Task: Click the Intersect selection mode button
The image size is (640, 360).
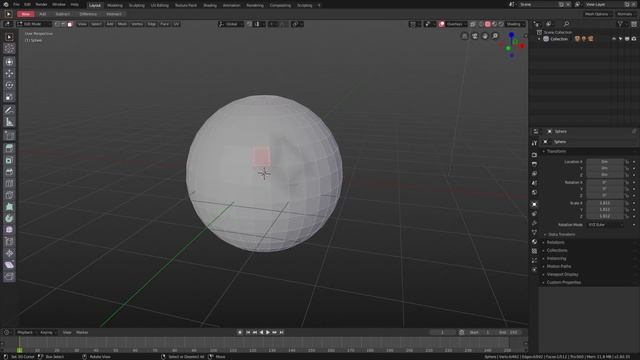Action: [x=114, y=14]
